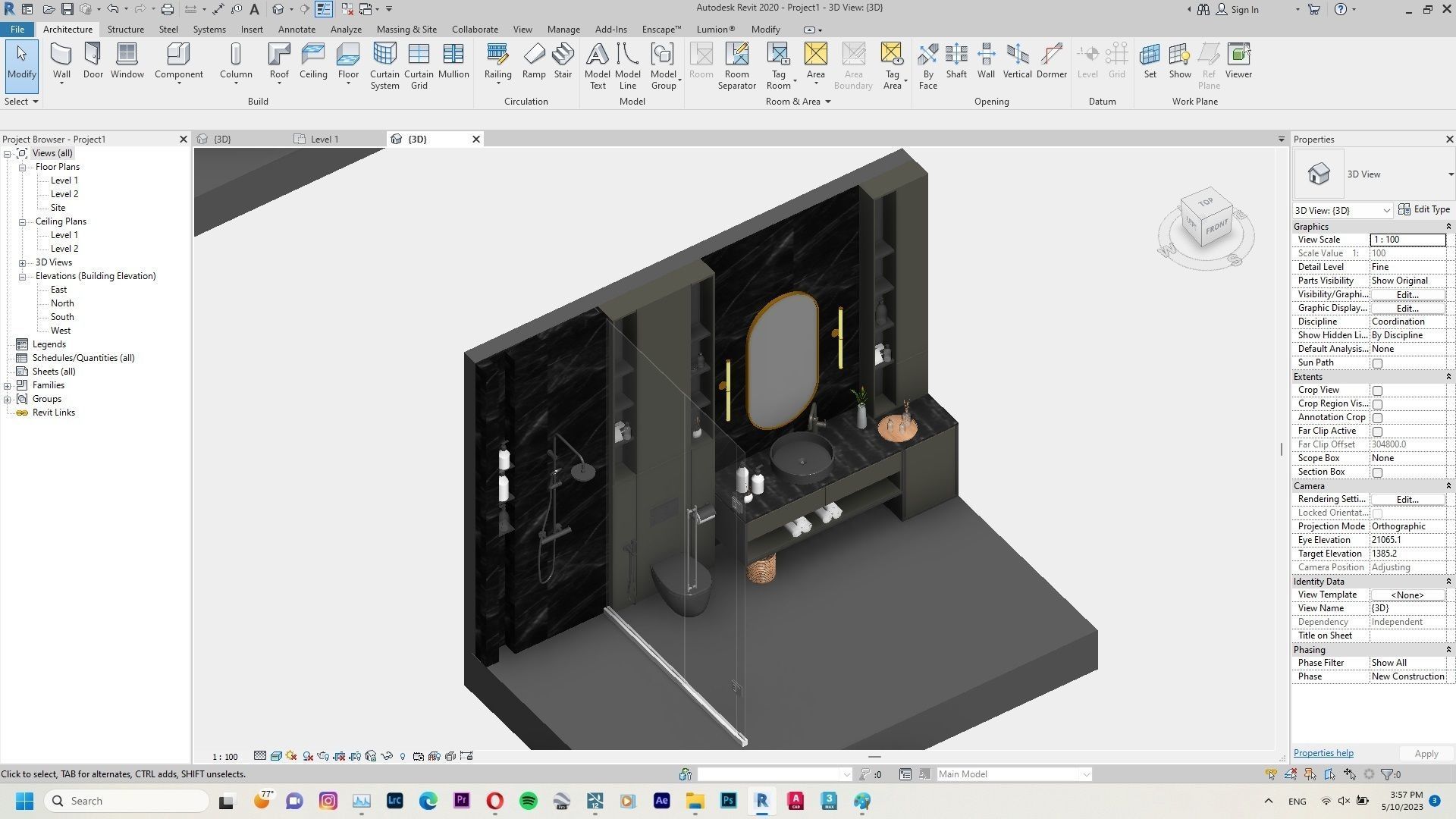Expand the Families node

coord(8,385)
